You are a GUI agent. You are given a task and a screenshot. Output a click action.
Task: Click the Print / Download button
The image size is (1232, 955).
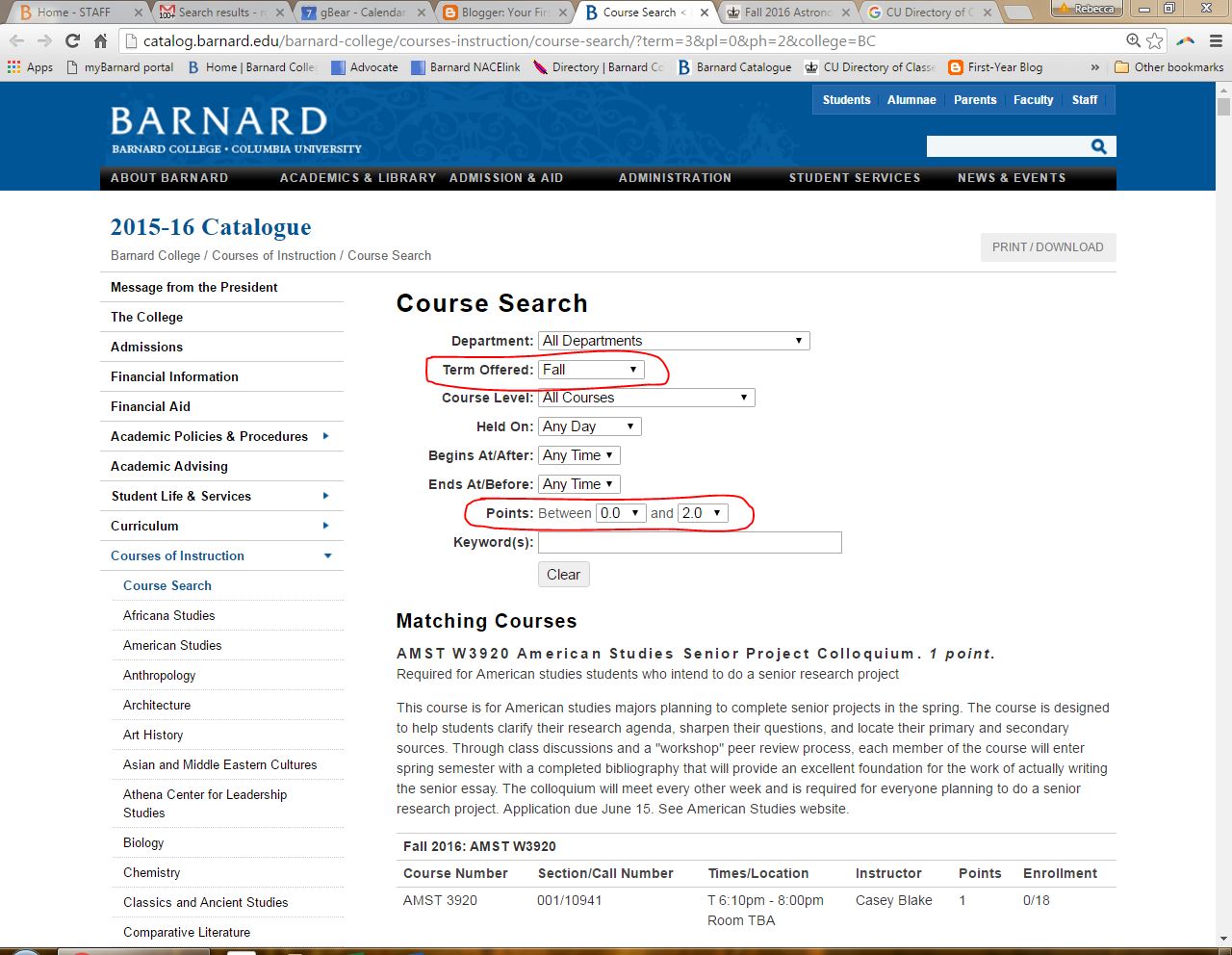(1048, 247)
